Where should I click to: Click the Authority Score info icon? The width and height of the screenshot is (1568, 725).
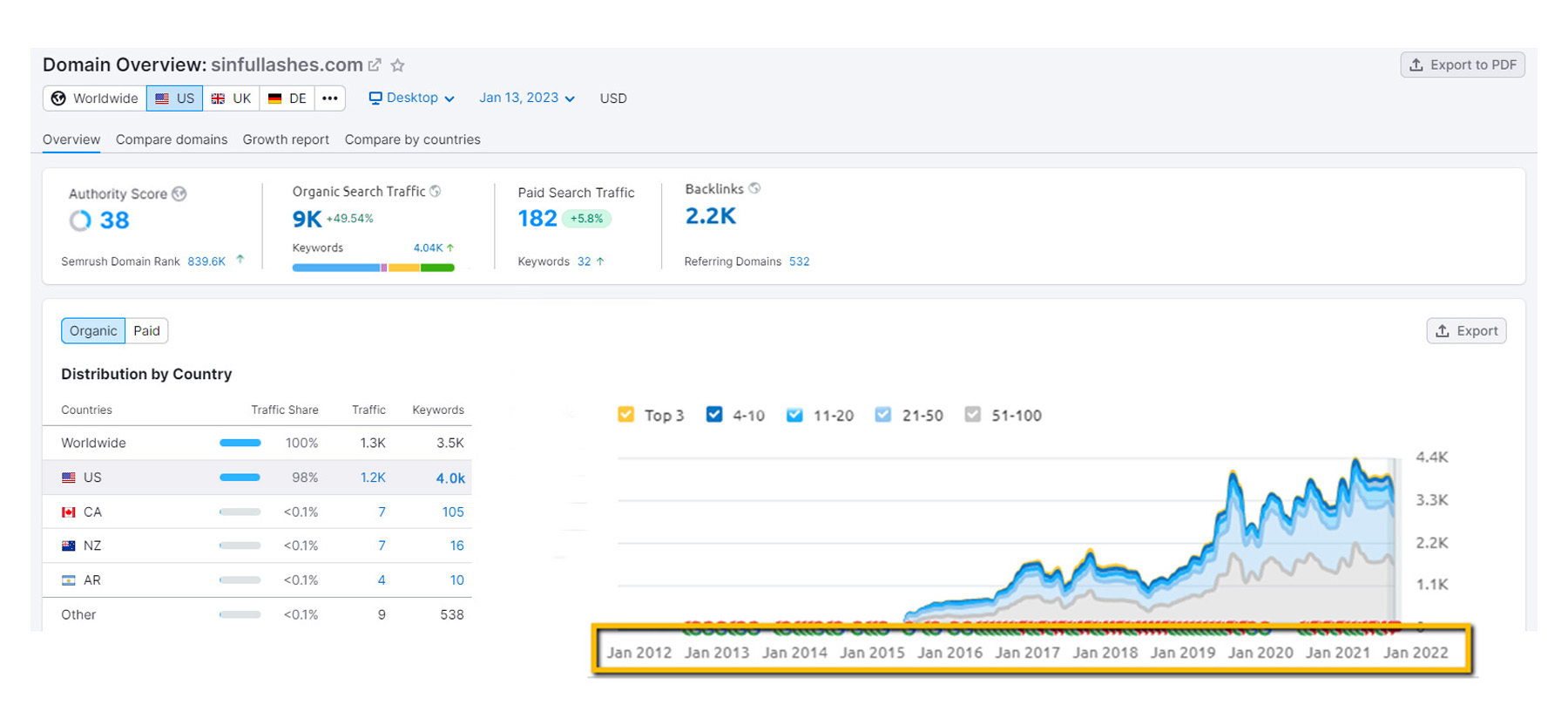[179, 193]
